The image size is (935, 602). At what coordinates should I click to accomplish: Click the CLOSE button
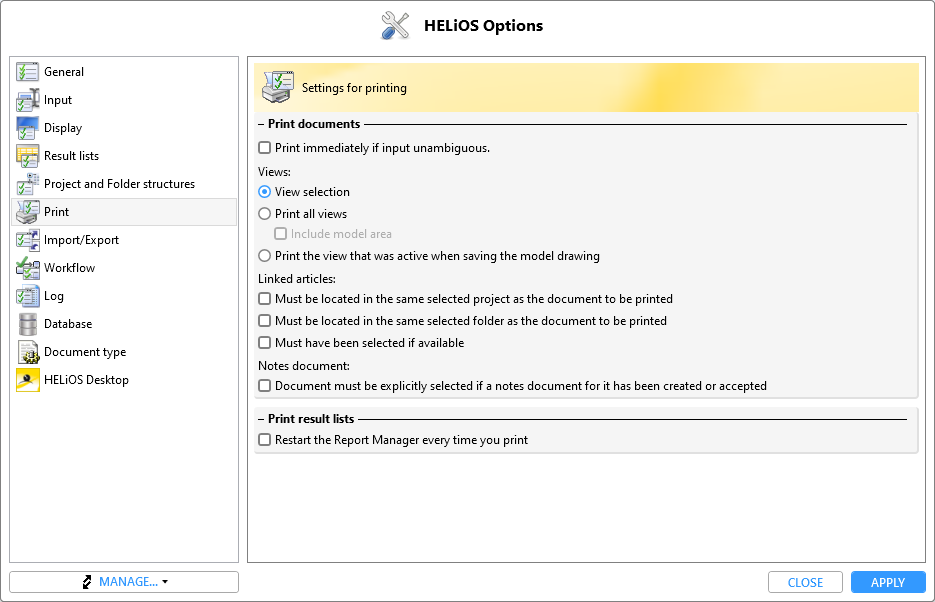(x=805, y=582)
